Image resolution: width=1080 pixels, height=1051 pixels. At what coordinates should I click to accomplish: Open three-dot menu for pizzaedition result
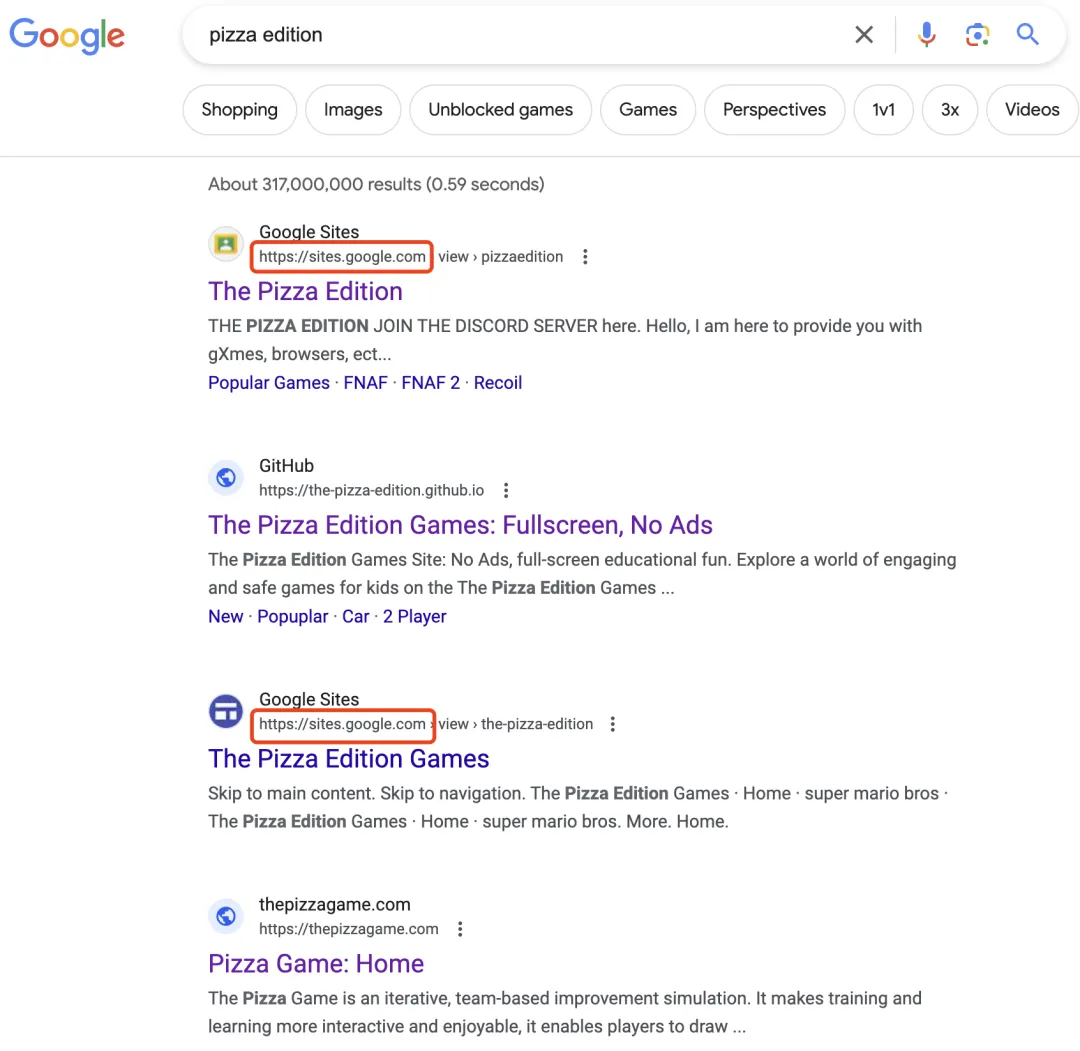tap(585, 257)
